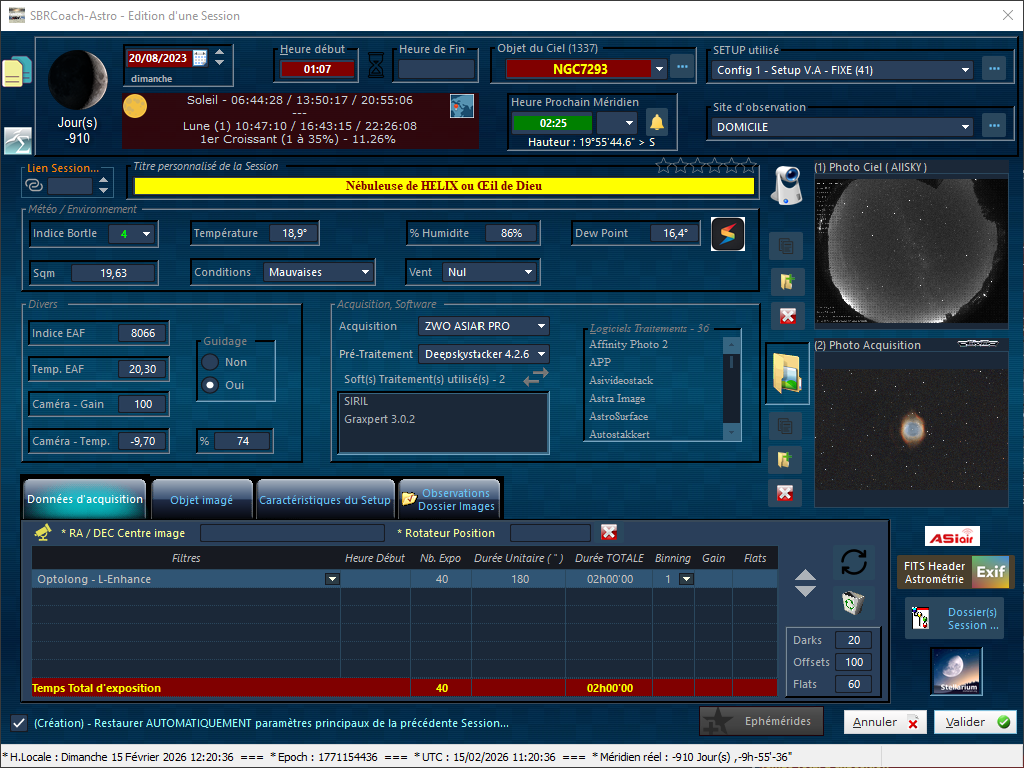This screenshot has height=768, width=1024.
Task: Click the Valider button
Action: 976,722
